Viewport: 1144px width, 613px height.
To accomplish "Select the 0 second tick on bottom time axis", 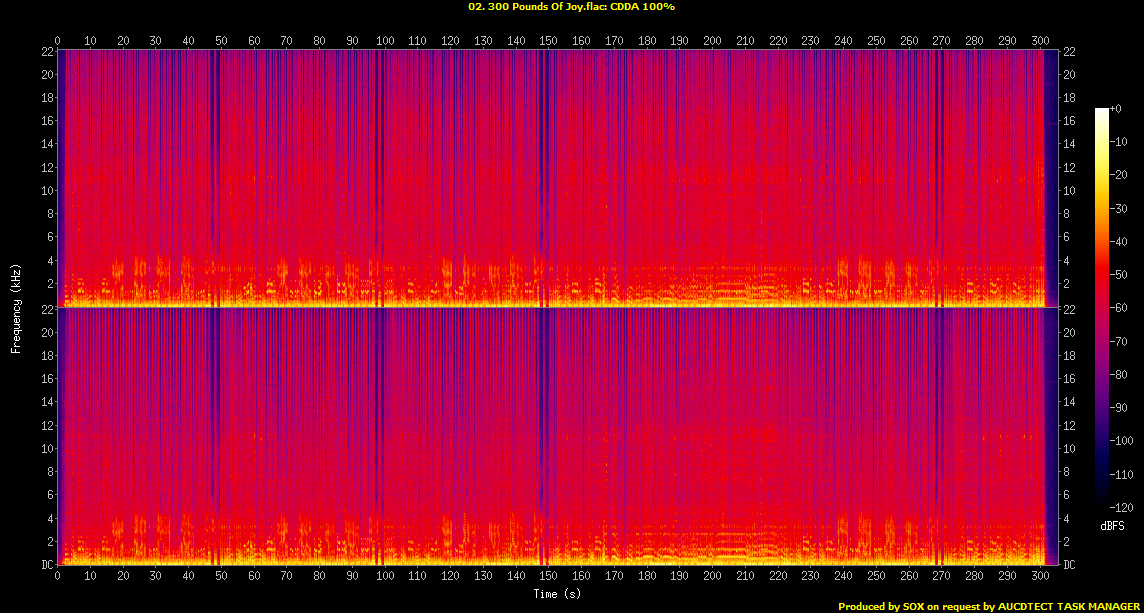I will click(x=58, y=576).
